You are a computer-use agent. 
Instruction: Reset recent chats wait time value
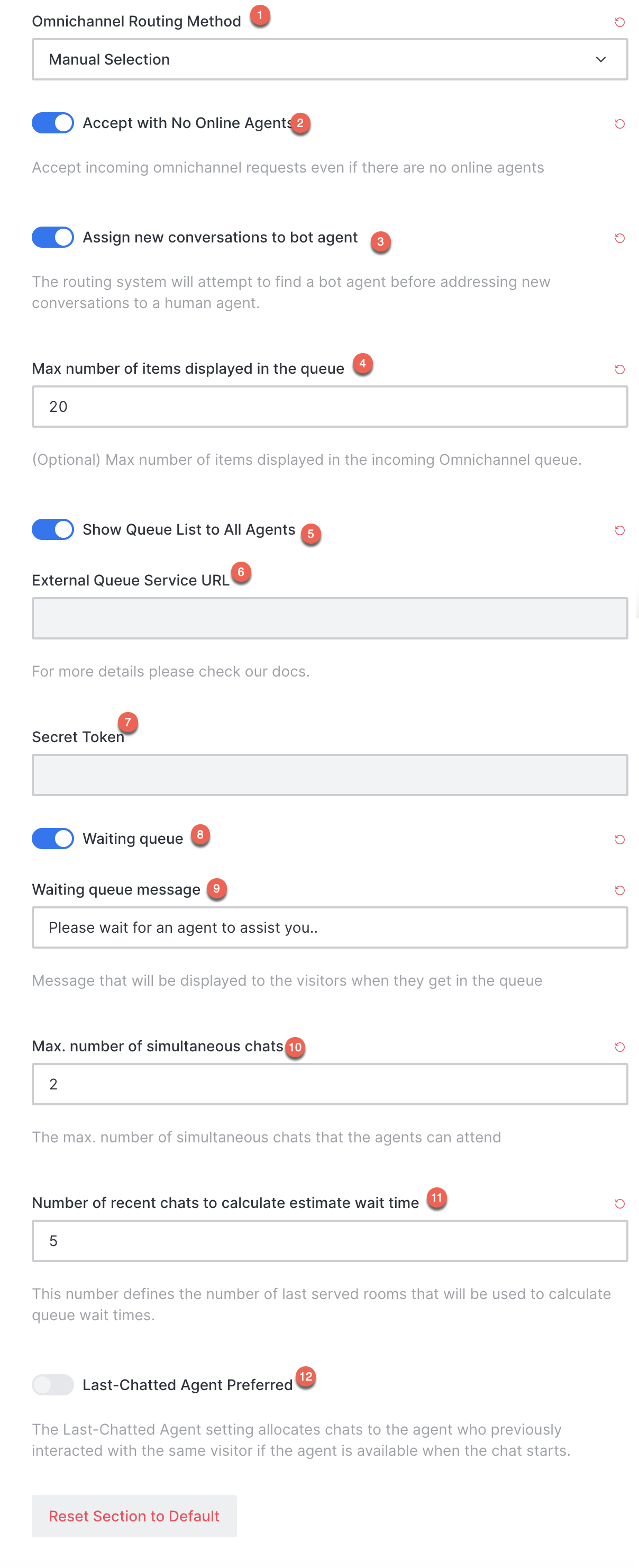point(619,1203)
